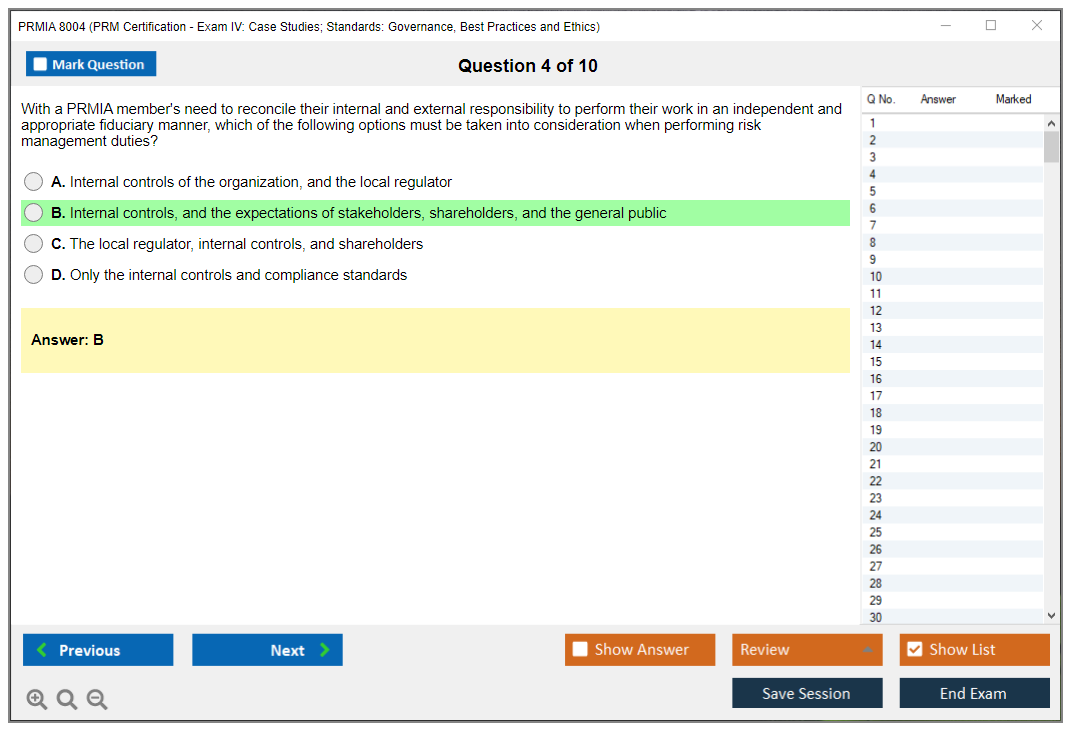Click the green right arrow on Next
Screen dimensions: 1075x735
click(x=324, y=650)
